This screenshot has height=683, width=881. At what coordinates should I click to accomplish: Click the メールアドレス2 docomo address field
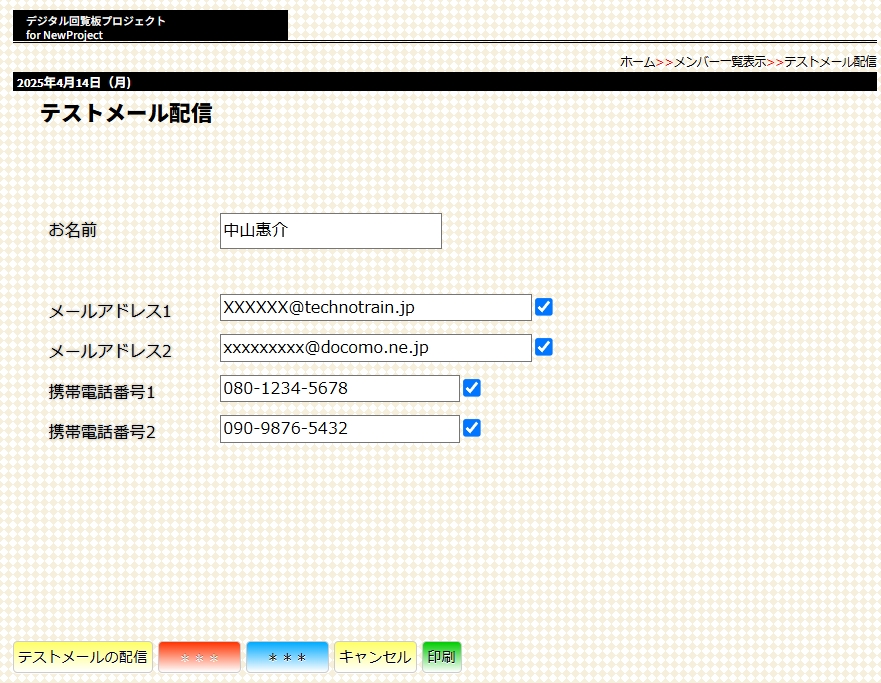tap(376, 348)
